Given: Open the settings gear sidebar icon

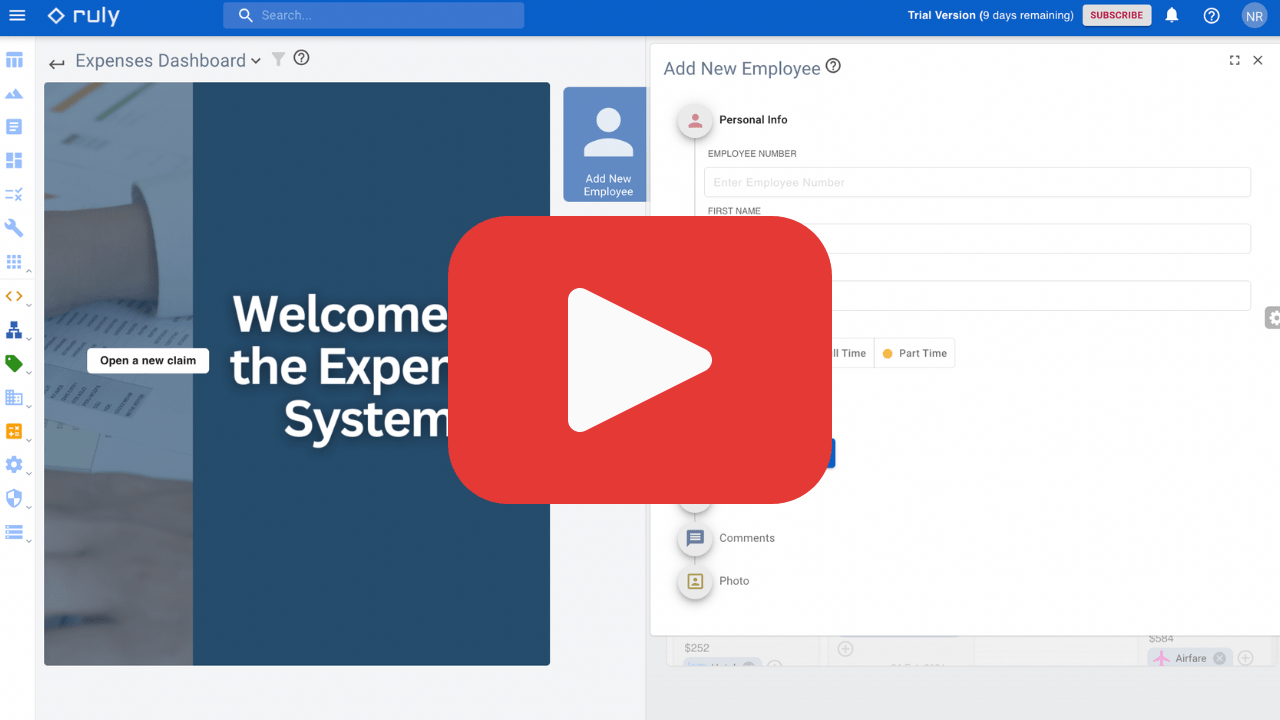Looking at the screenshot, I should (x=14, y=464).
